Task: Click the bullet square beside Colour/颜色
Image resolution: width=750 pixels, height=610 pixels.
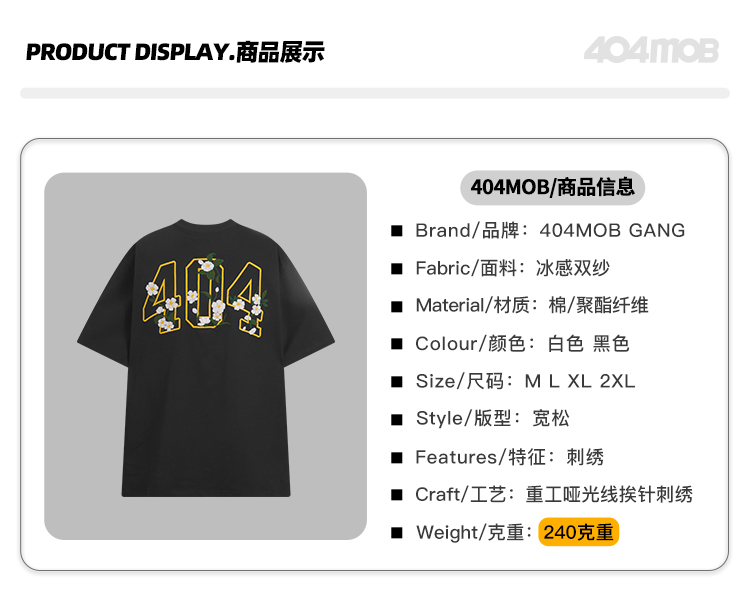Action: tap(397, 344)
